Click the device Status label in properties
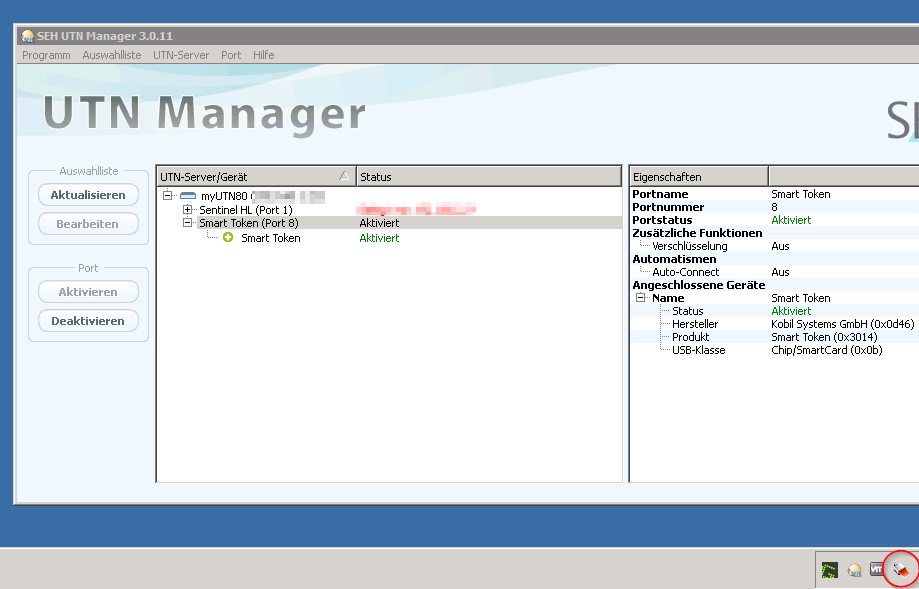Image resolution: width=919 pixels, height=589 pixels. (x=687, y=311)
